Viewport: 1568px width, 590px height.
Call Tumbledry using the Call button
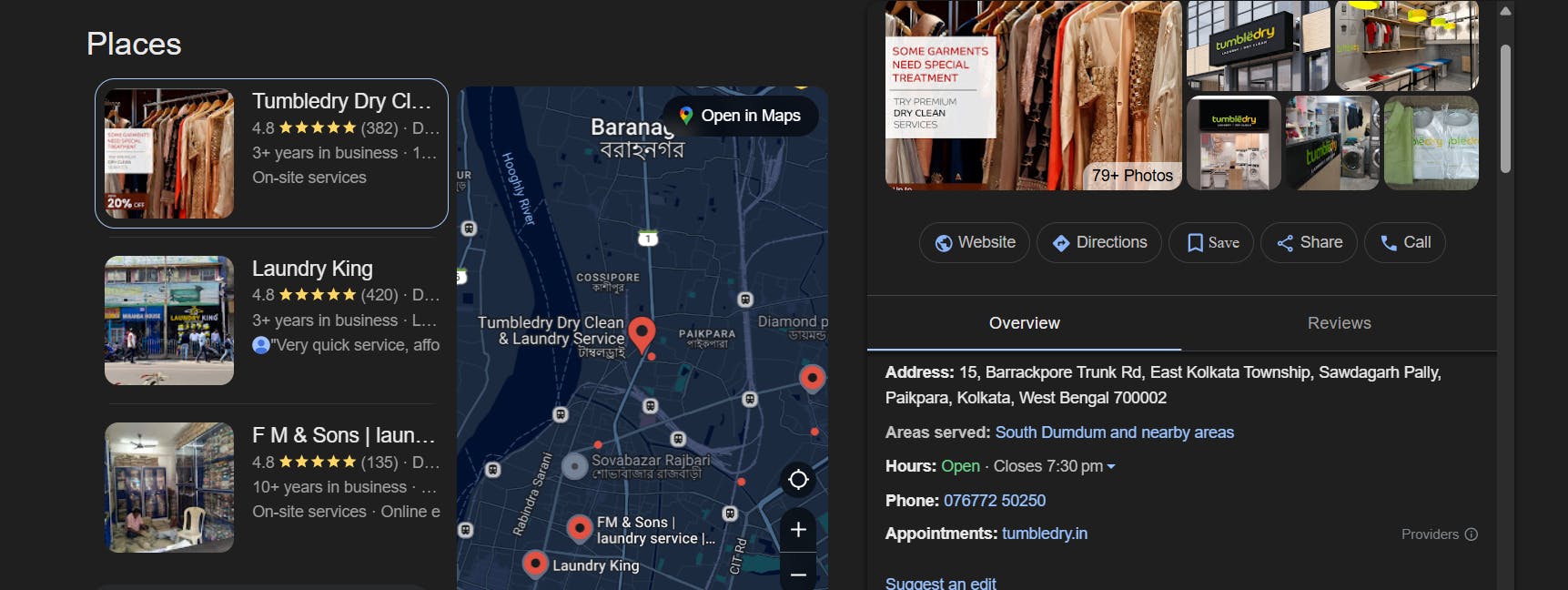pyautogui.click(x=1405, y=242)
